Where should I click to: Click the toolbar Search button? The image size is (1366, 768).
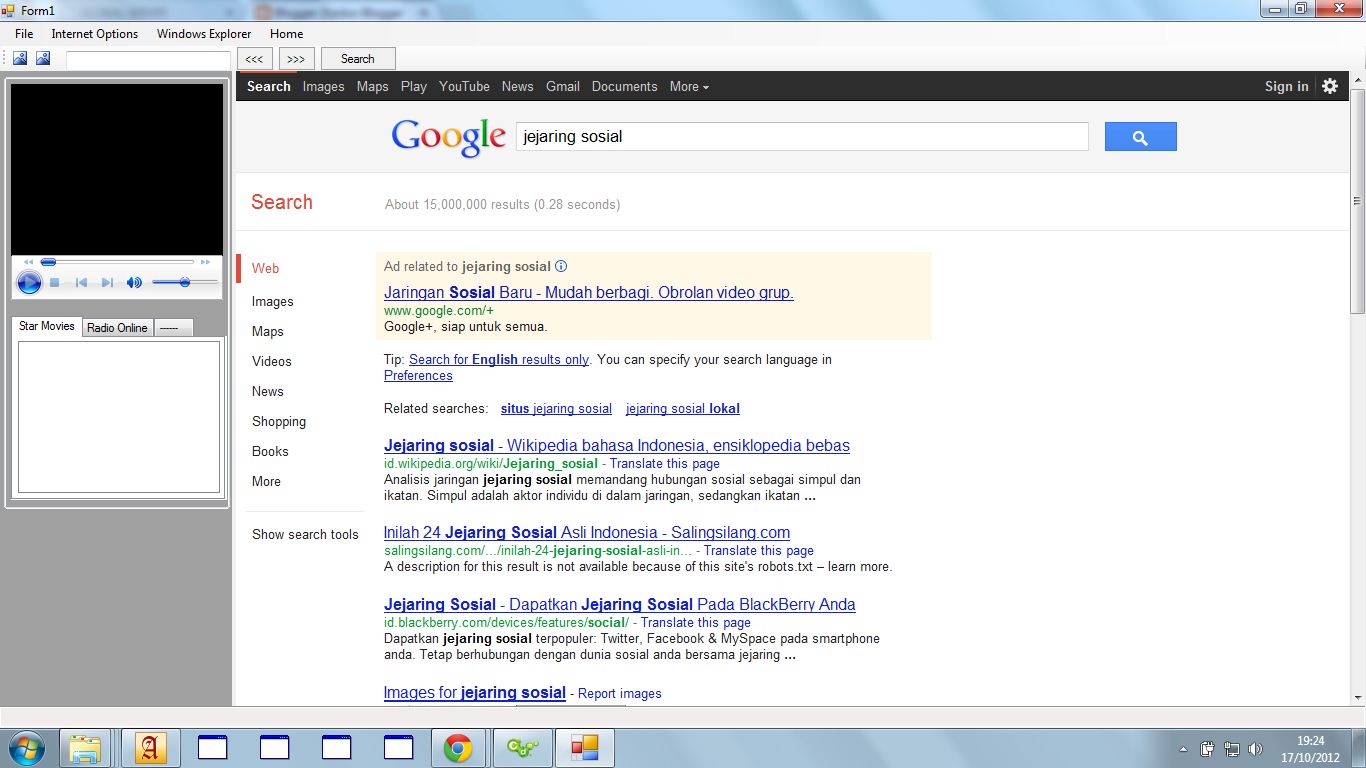pos(358,59)
